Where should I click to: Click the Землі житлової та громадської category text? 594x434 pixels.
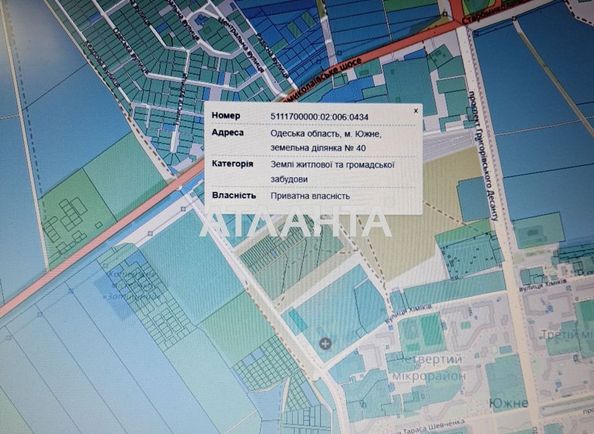[333, 165]
